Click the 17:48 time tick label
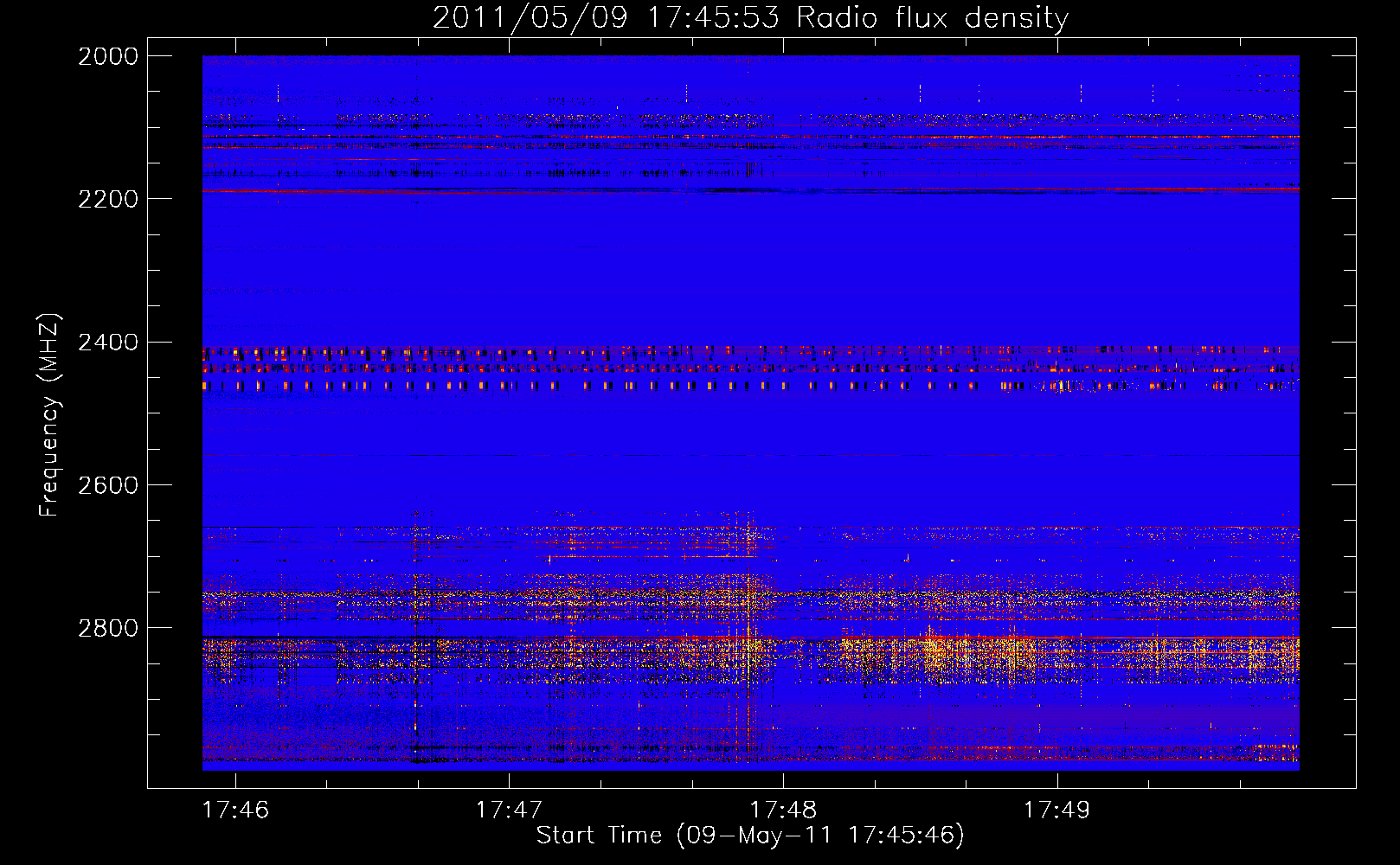 pos(783,810)
